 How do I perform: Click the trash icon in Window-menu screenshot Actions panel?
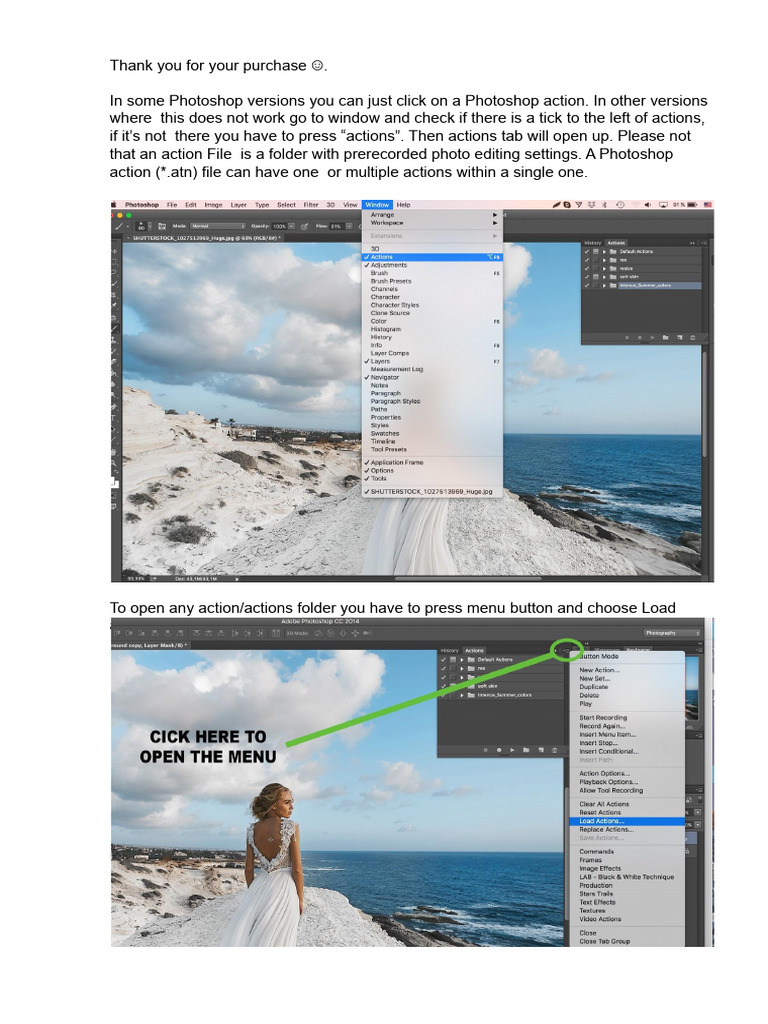[x=693, y=338]
